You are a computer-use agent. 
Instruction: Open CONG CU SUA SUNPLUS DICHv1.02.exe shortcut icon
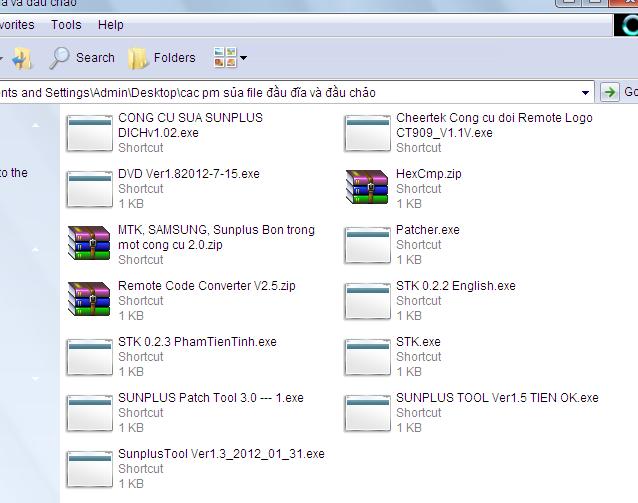(x=90, y=133)
